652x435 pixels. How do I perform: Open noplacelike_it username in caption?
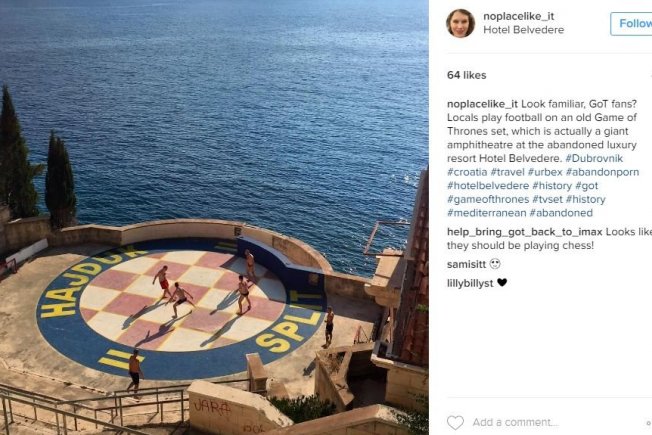(x=482, y=104)
